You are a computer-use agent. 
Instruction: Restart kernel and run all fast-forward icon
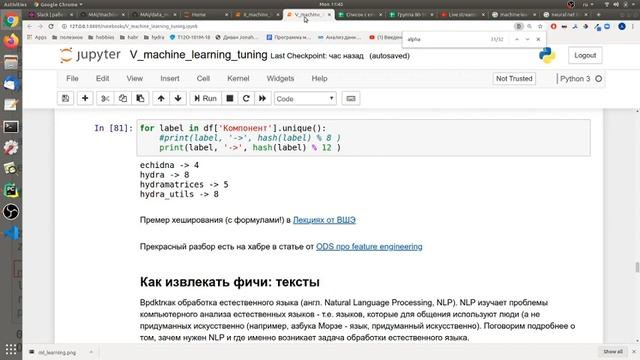click(262, 98)
